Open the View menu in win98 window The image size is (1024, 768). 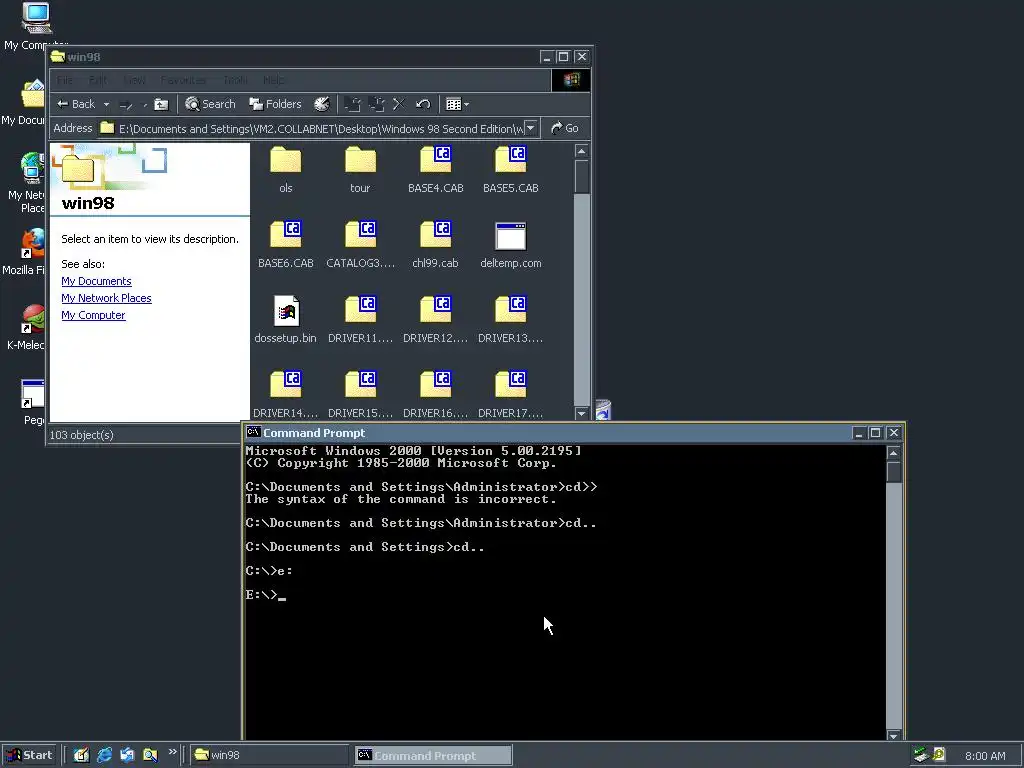tap(134, 80)
